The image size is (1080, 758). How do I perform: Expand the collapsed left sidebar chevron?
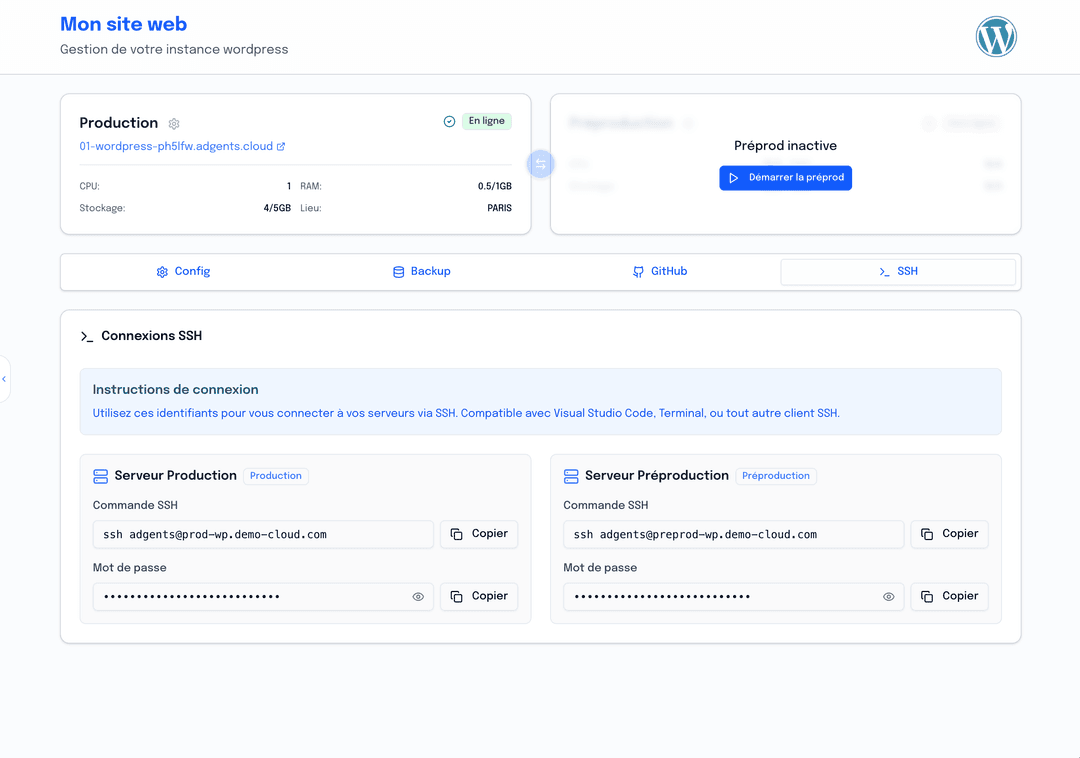click(4, 379)
